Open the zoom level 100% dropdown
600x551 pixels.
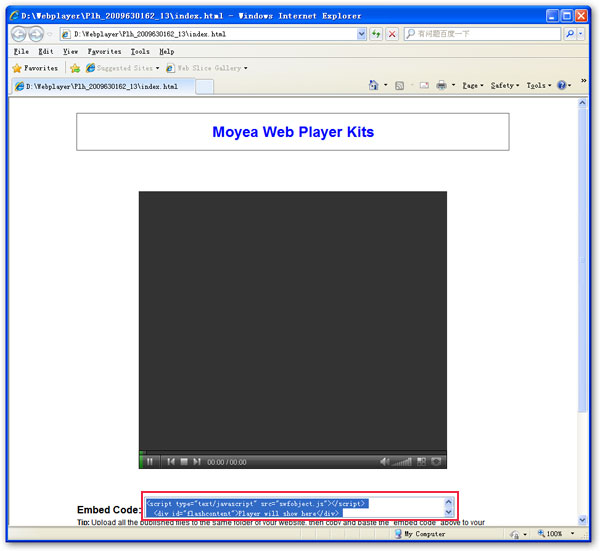point(572,533)
